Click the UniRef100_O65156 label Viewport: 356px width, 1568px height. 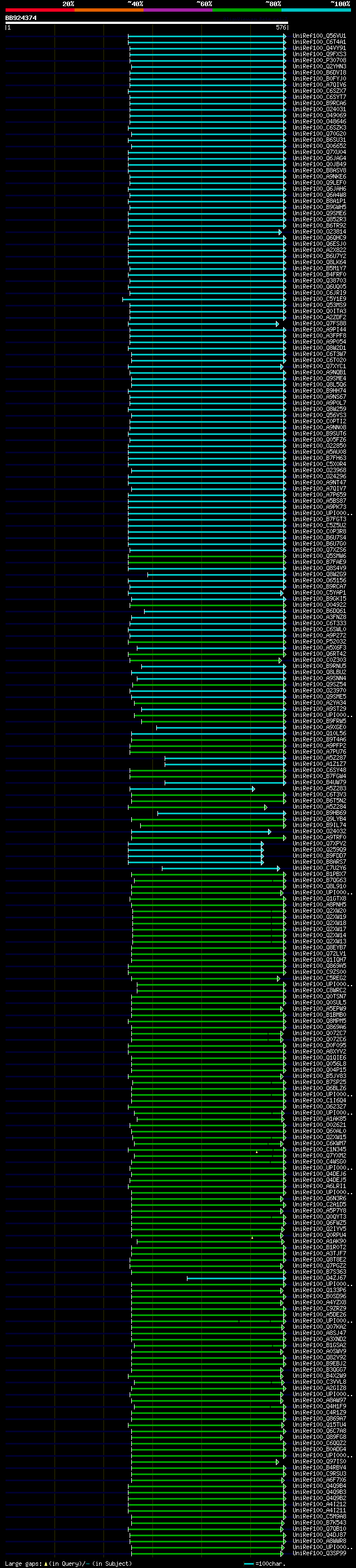(319, 581)
